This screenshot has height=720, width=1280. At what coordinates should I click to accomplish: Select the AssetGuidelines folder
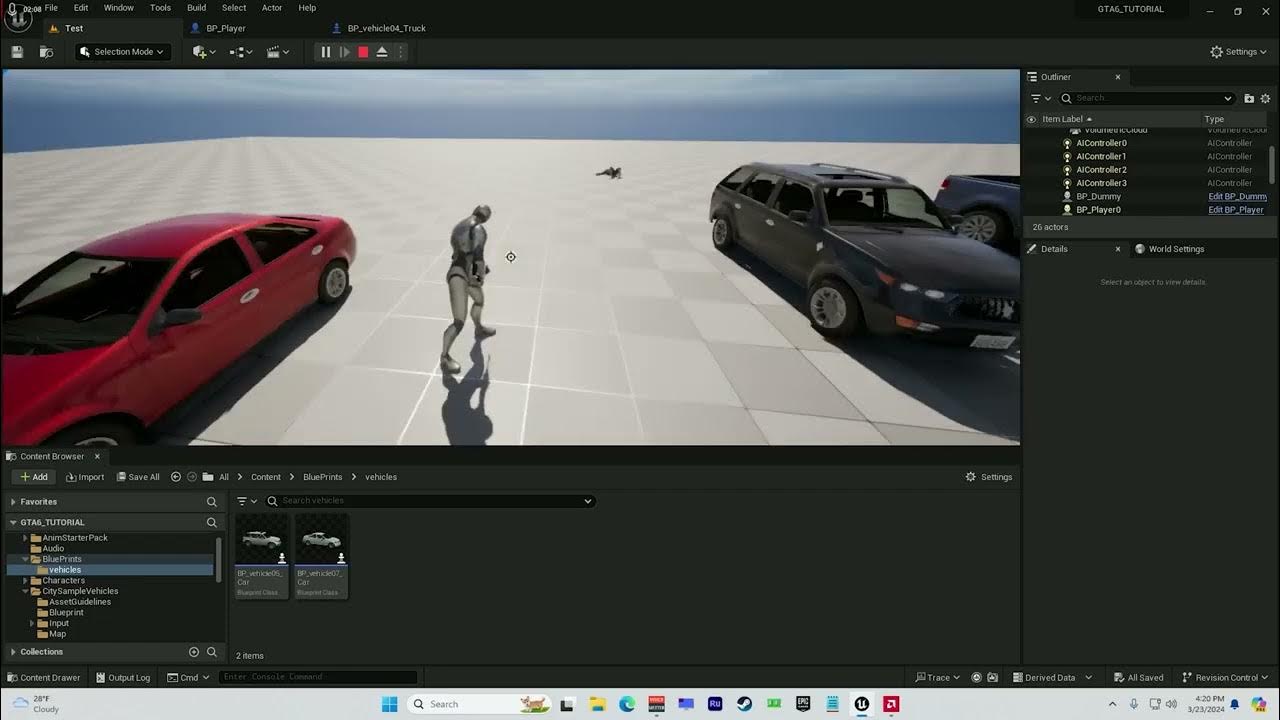tap(80, 602)
